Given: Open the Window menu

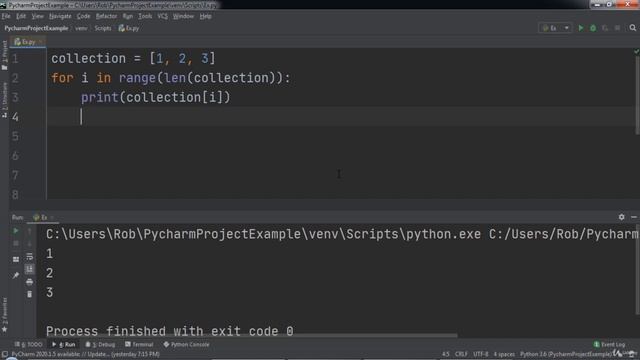Looking at the screenshot, I should coord(183,16).
